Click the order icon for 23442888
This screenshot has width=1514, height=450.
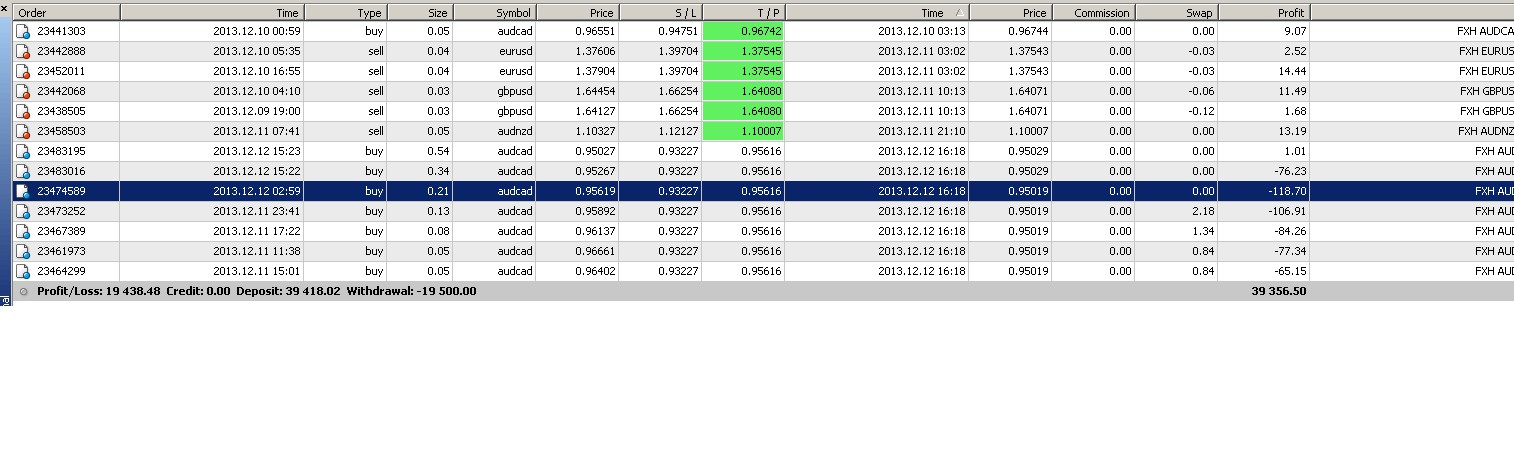pos(22,51)
